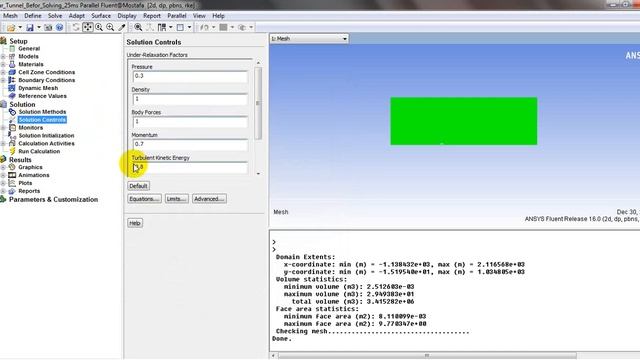Screen dimensions: 640x360
Task: Open the Display menu
Action: (127, 16)
